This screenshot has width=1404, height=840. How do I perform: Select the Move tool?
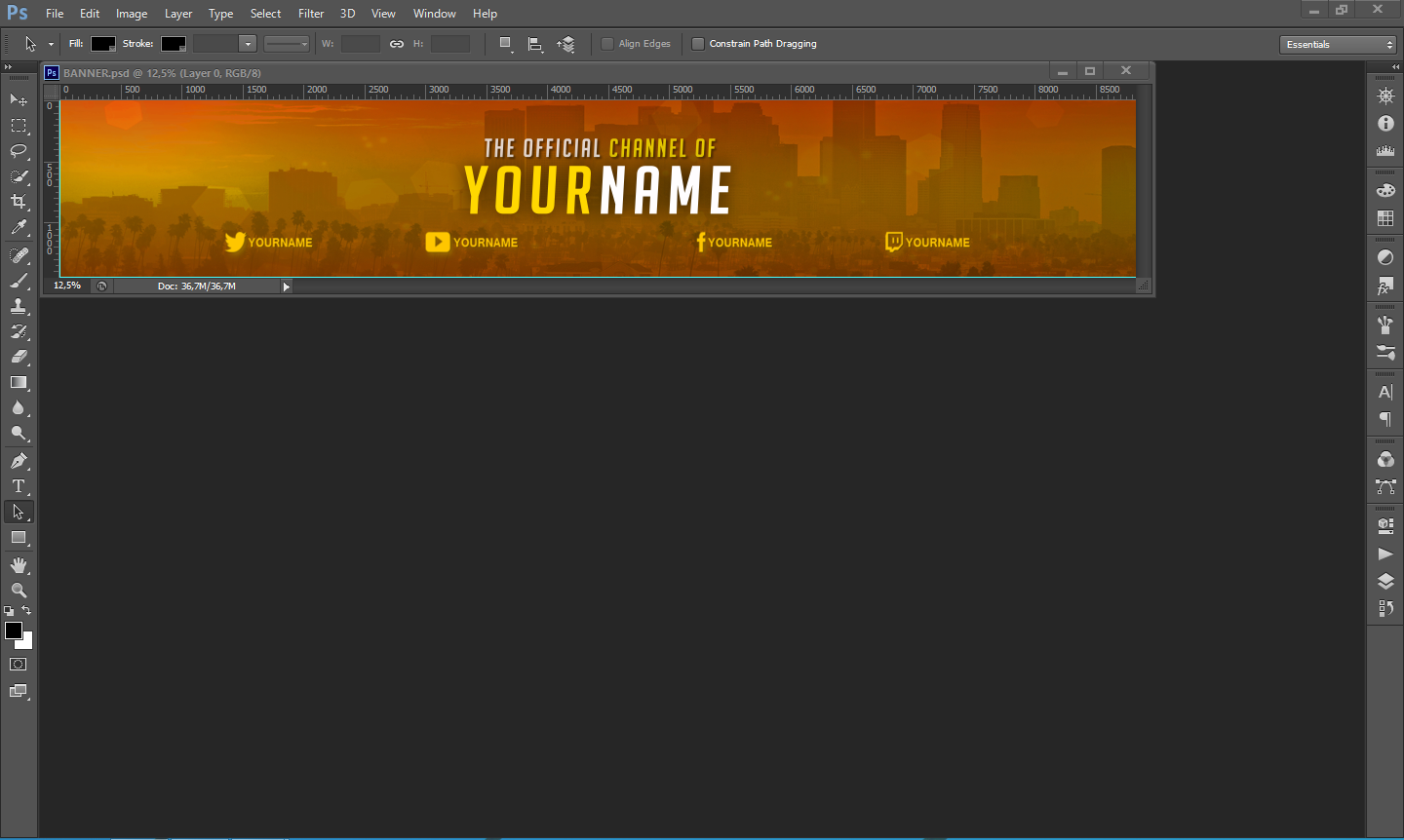[x=19, y=99]
